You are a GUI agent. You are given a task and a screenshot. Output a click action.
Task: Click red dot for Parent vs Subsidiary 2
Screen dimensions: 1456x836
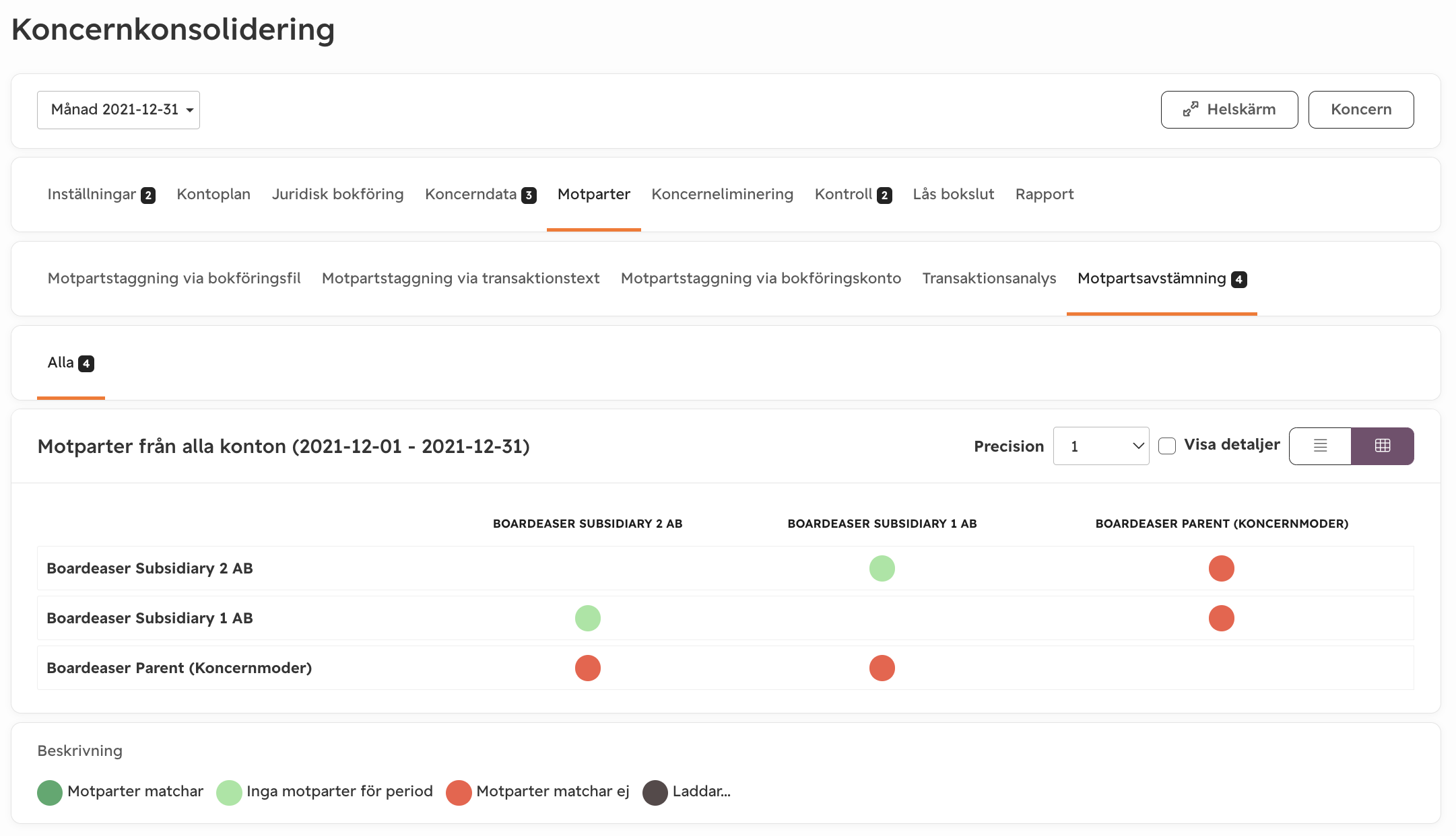click(x=588, y=668)
